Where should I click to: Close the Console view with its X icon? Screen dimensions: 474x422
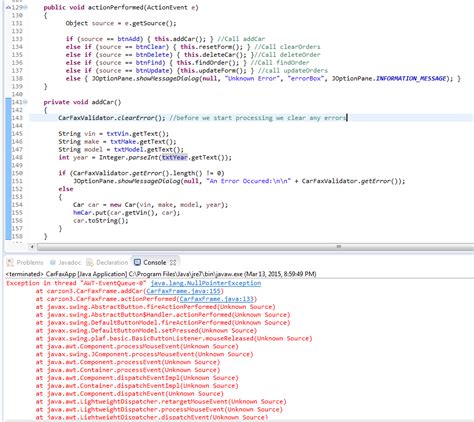[173, 262]
